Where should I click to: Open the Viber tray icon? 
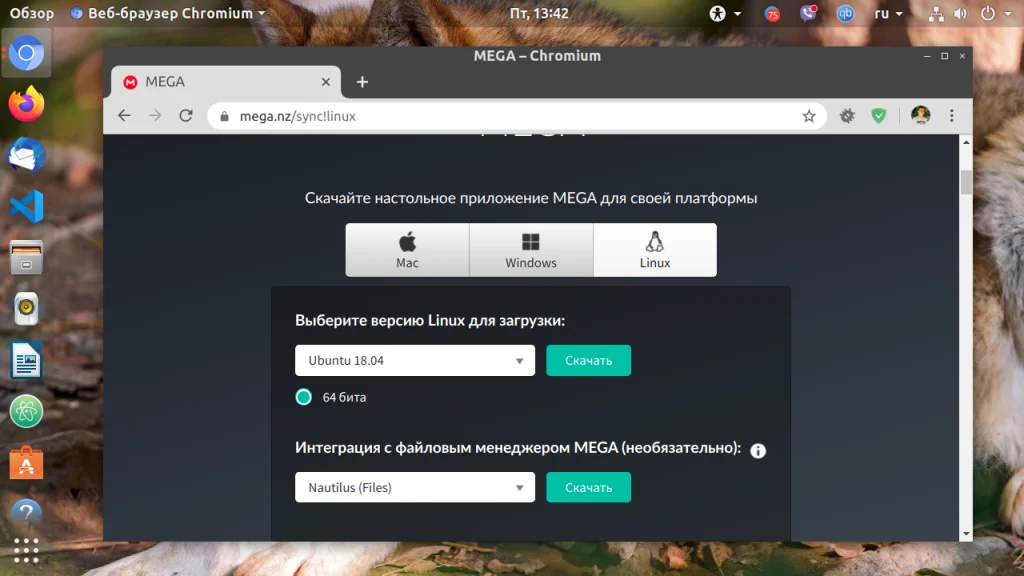coord(808,14)
